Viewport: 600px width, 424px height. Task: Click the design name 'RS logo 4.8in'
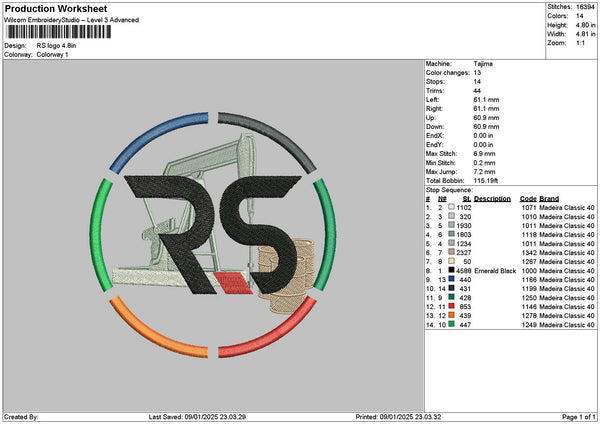click(x=56, y=46)
